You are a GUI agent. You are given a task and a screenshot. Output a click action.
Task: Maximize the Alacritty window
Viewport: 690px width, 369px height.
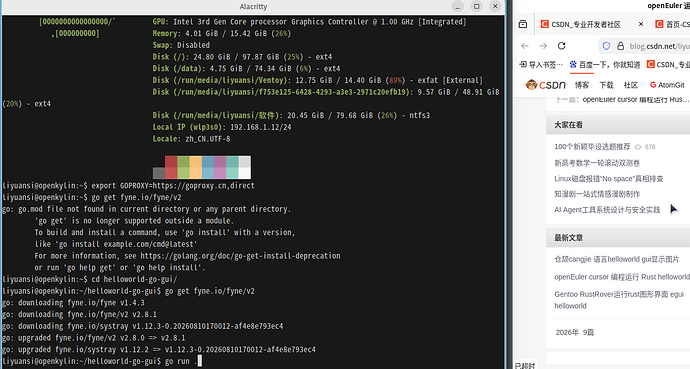[477, 6]
